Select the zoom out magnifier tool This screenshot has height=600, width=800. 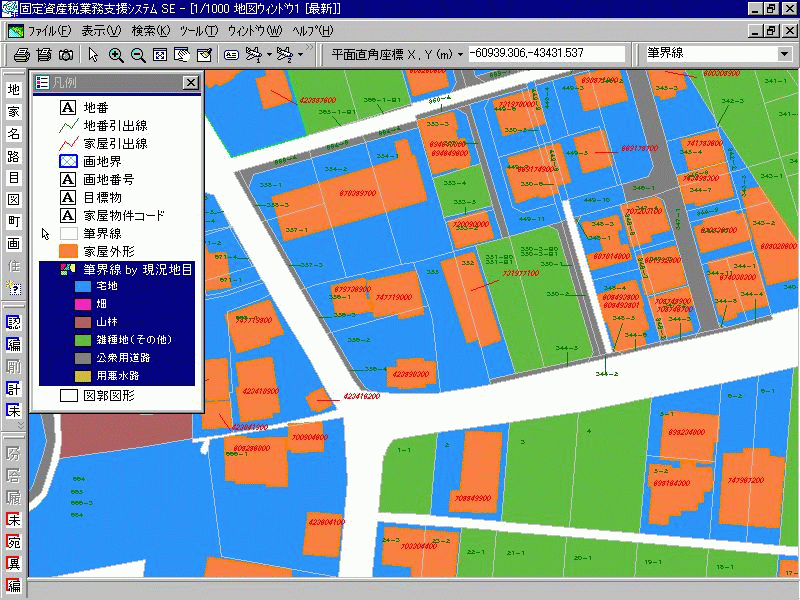point(138,54)
